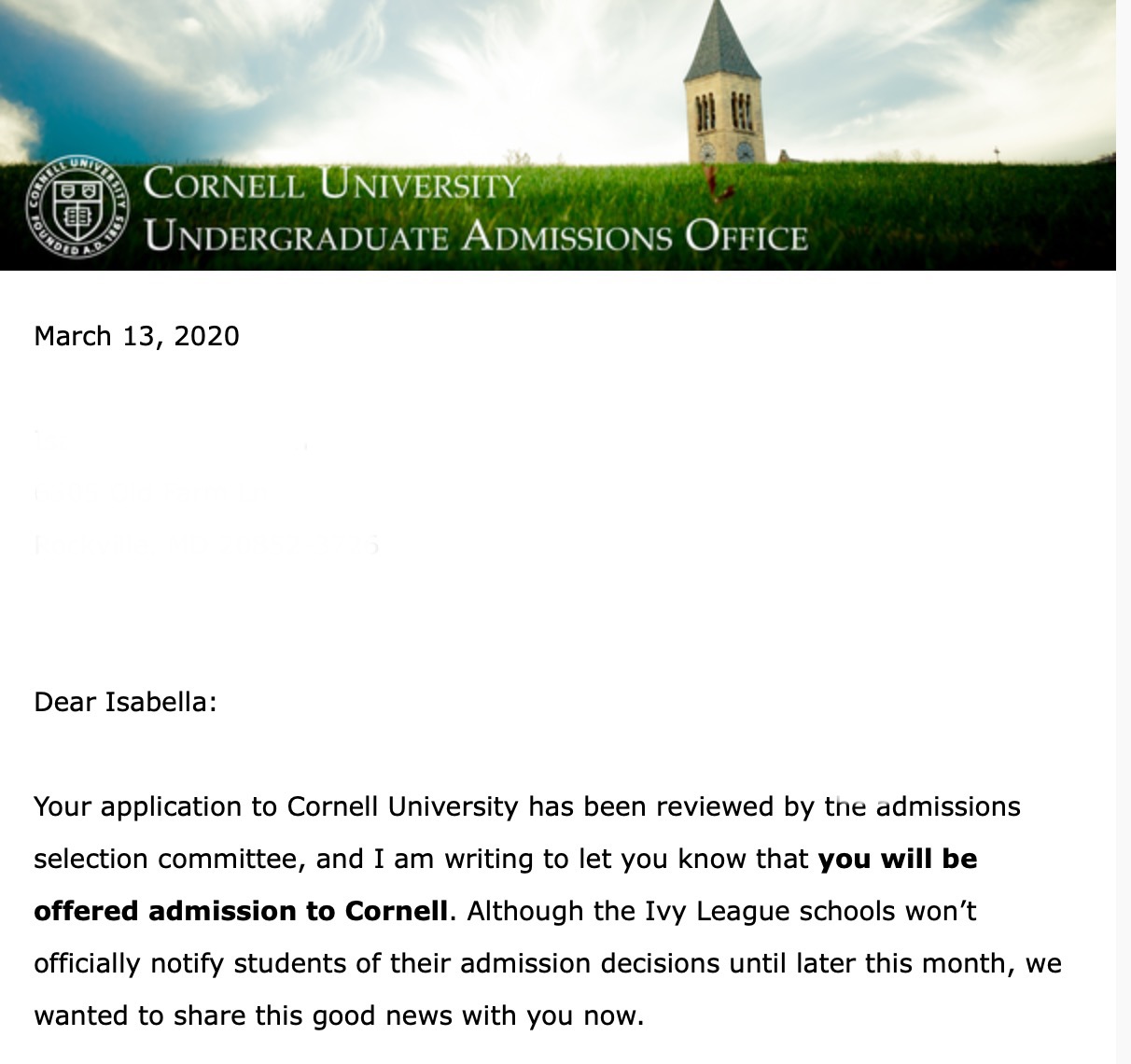Click the Undergraduate Admissions Office heading
Screen dimensions: 1131x1064
tap(476, 235)
